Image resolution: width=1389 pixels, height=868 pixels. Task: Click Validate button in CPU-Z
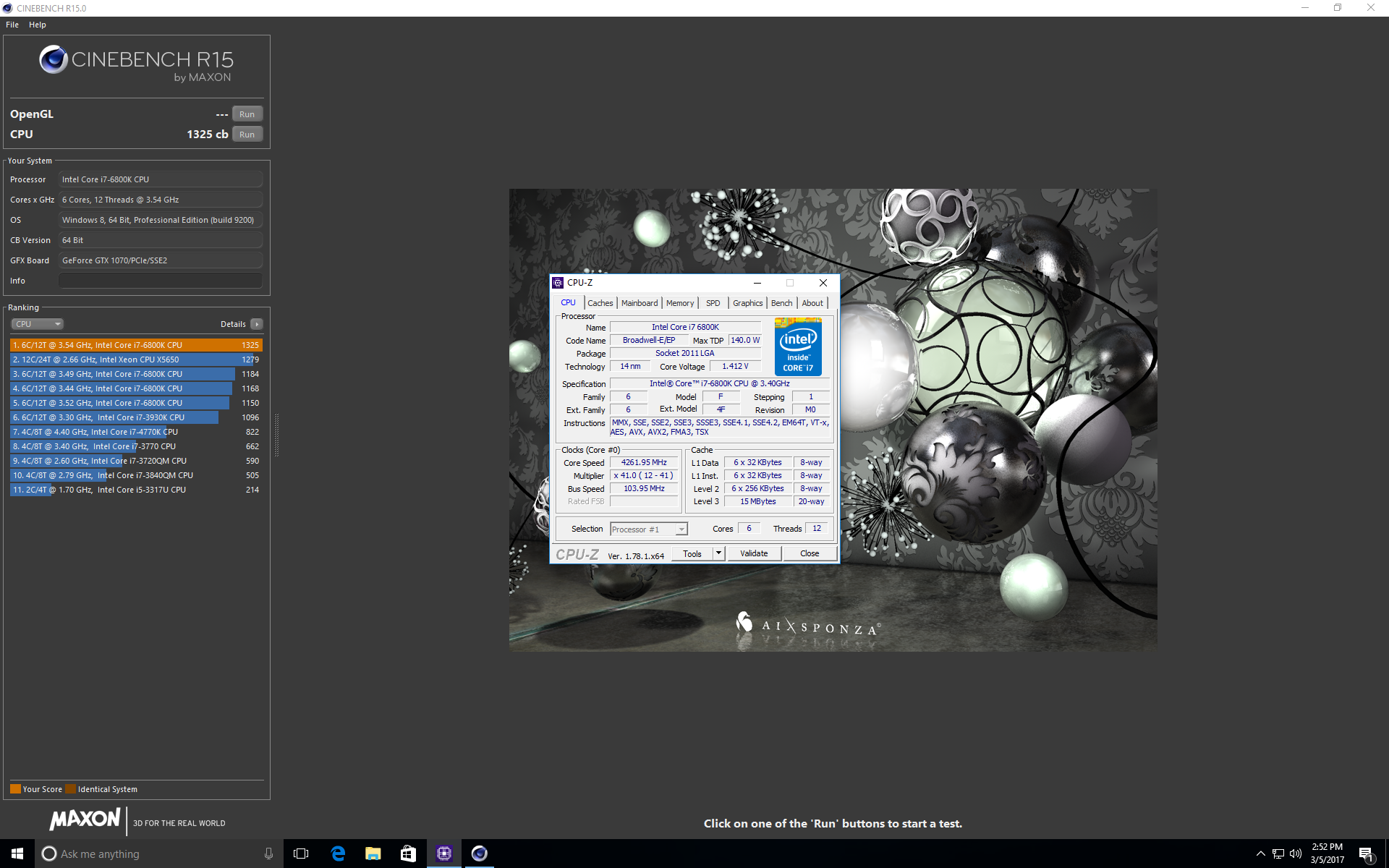[x=754, y=553]
